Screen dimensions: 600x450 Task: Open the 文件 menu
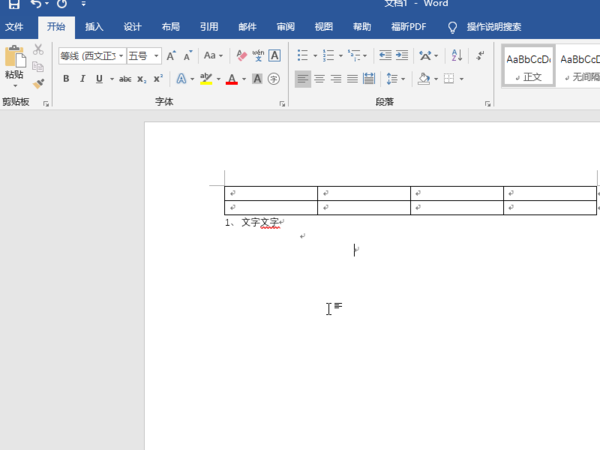[x=14, y=27]
